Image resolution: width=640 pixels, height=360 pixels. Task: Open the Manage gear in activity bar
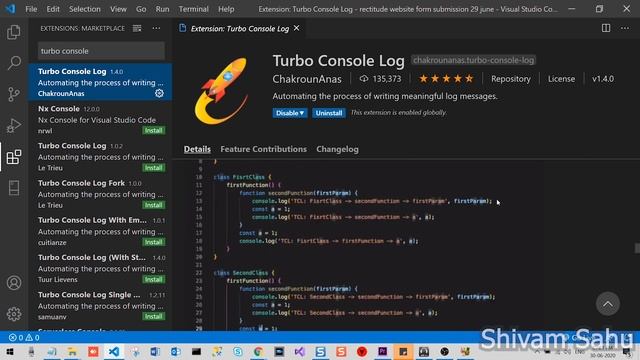pos(14,314)
